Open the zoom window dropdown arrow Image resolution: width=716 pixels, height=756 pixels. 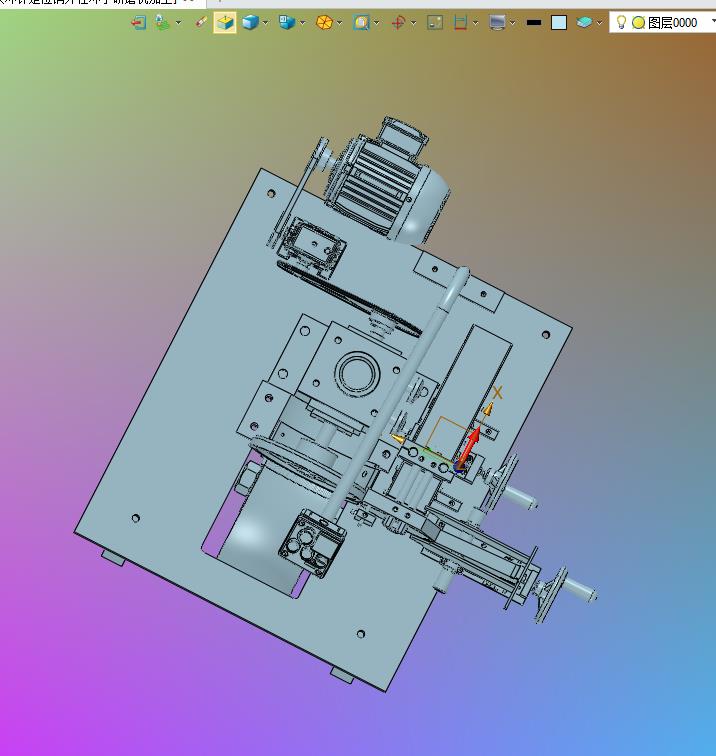[x=377, y=23]
